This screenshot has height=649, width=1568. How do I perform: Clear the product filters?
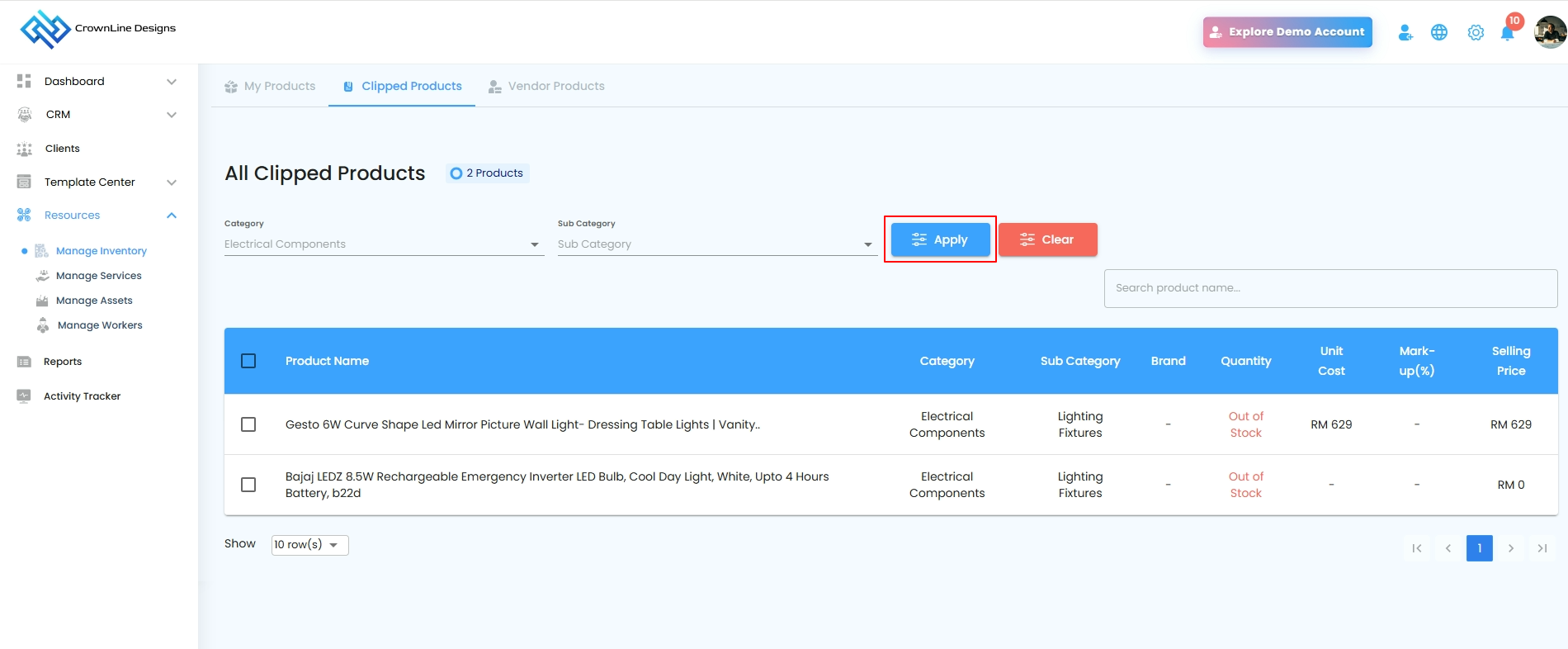click(1048, 239)
